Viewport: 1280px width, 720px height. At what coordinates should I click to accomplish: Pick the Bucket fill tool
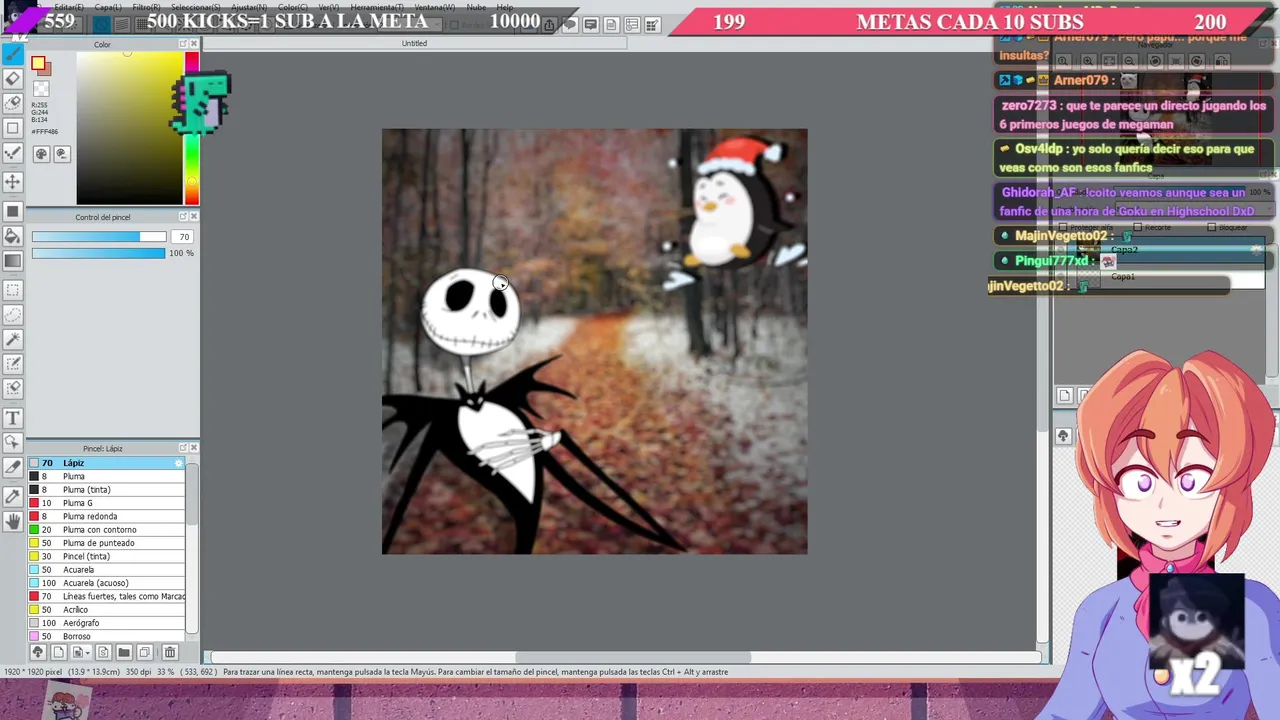(x=13, y=236)
